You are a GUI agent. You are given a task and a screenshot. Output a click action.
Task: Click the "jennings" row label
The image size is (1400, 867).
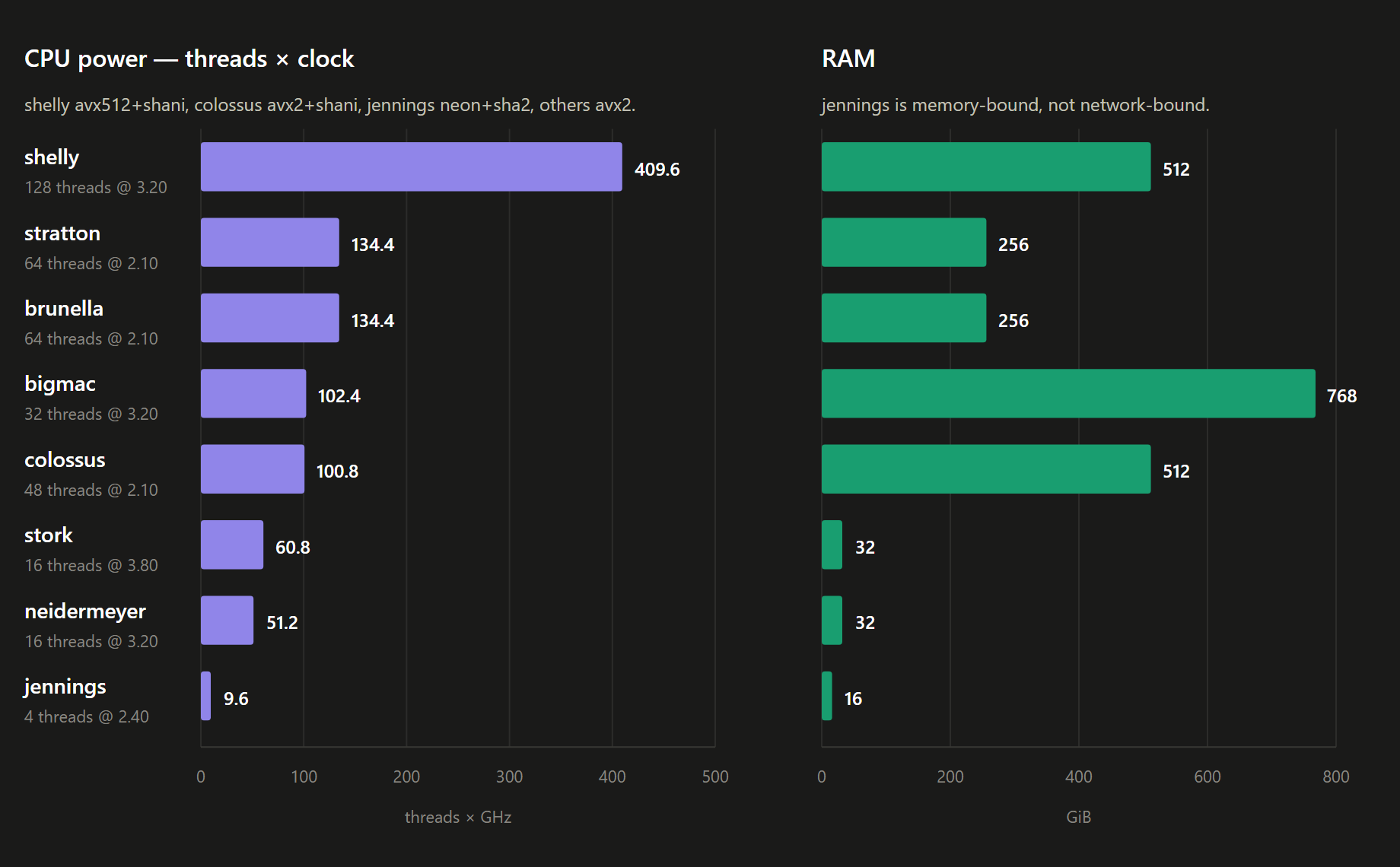point(65,688)
